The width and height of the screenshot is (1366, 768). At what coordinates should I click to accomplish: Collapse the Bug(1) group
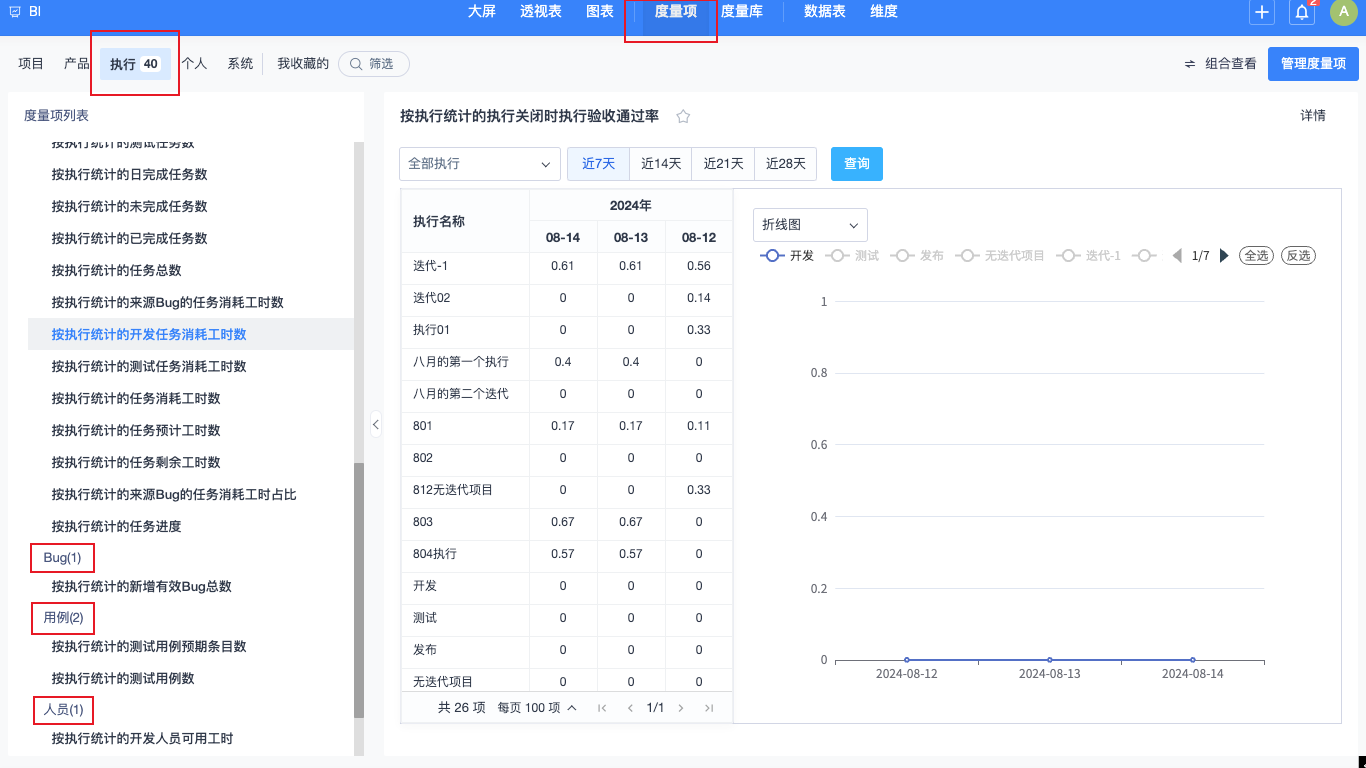pos(62,557)
